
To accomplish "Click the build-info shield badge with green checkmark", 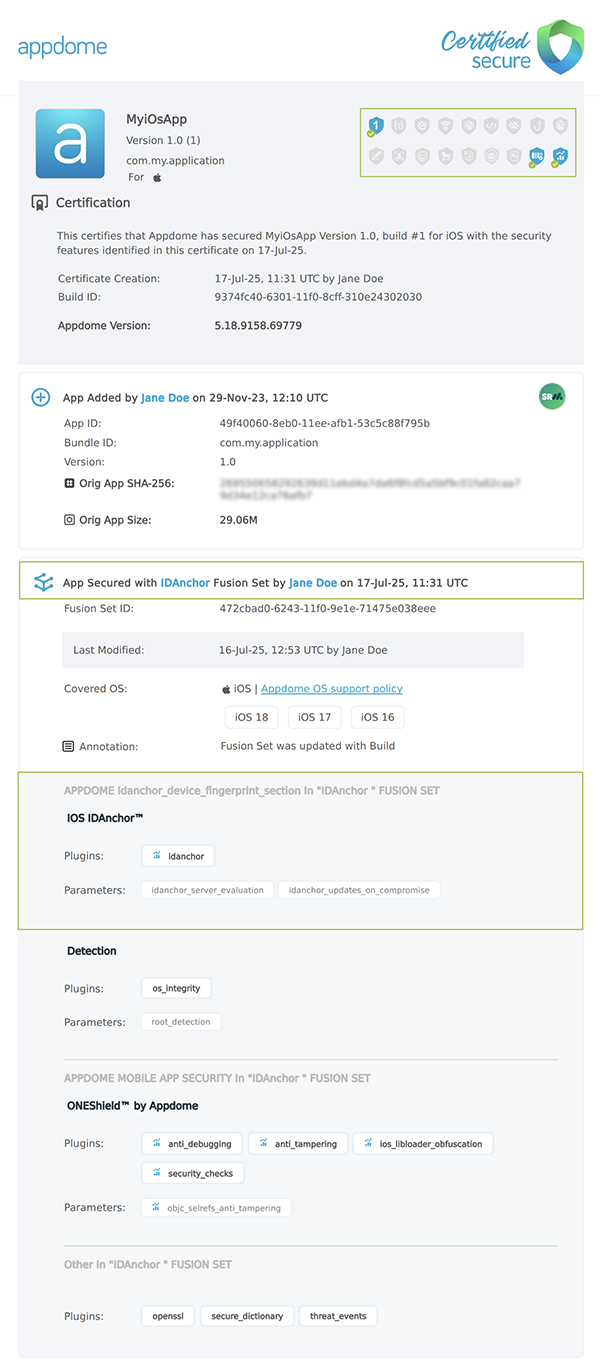I will coord(536,156).
